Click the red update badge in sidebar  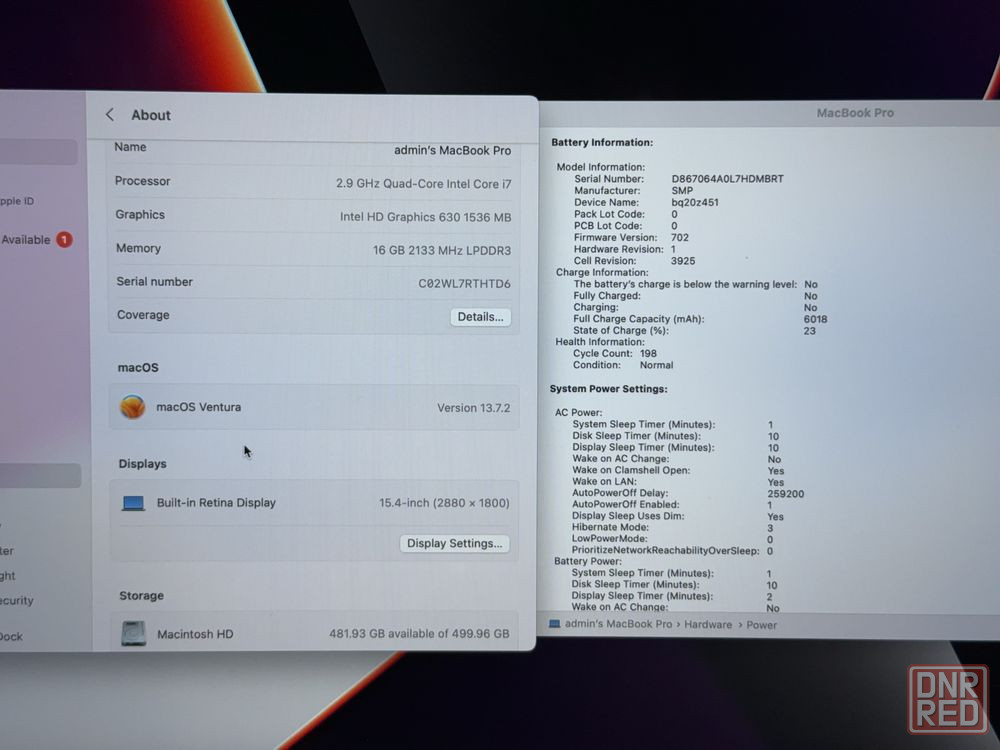[x=64, y=240]
